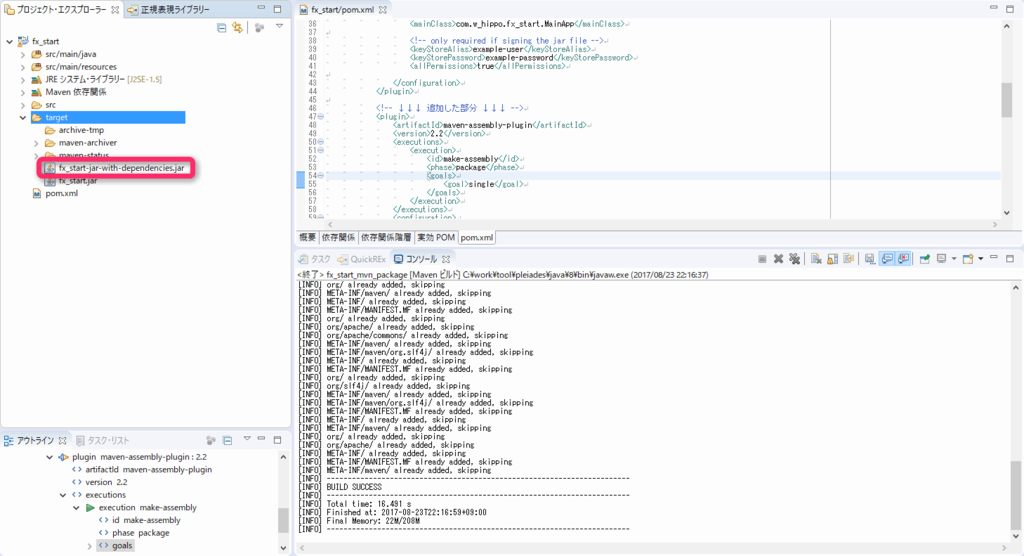The image size is (1024, 556).
Task: Pin the console view
Action: point(925,259)
